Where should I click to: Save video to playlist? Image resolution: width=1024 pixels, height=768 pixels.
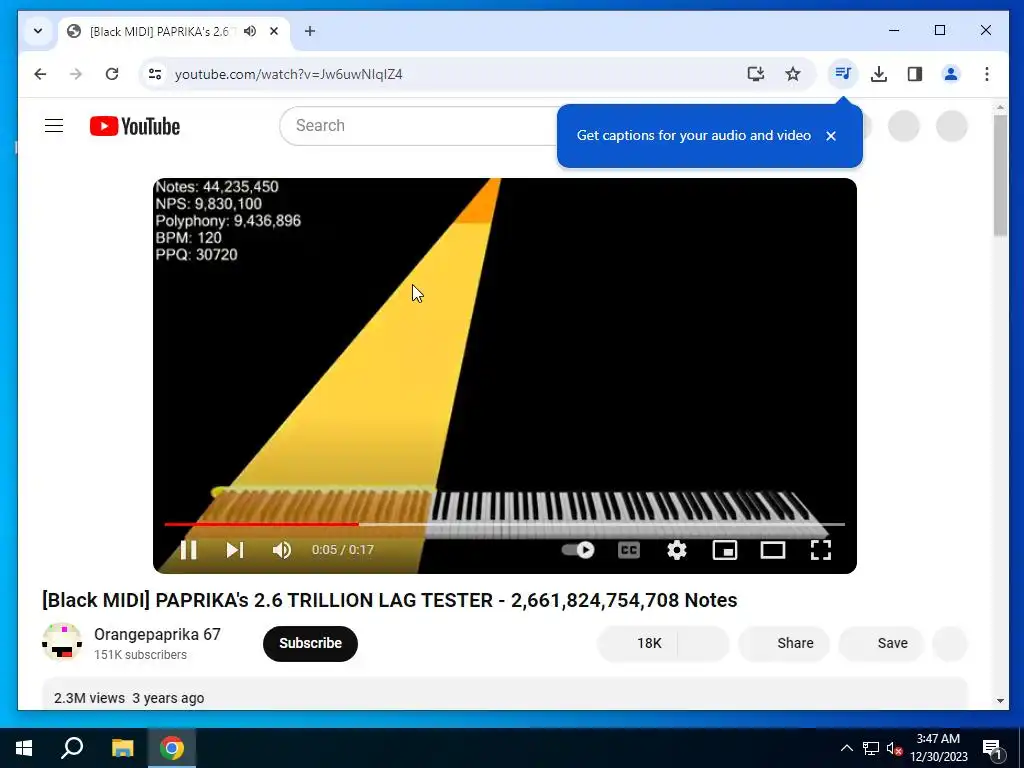click(881, 643)
